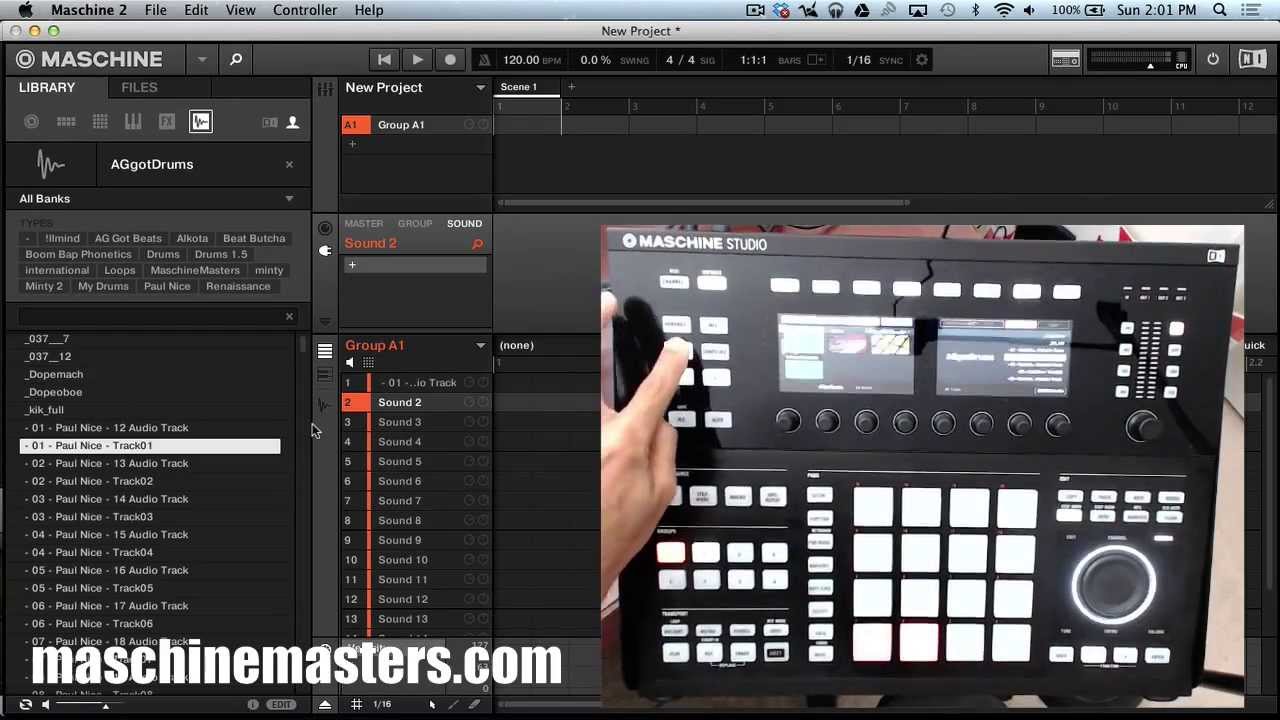Expand the All Banks dropdown
This screenshot has height=720, width=1280.
click(289, 199)
